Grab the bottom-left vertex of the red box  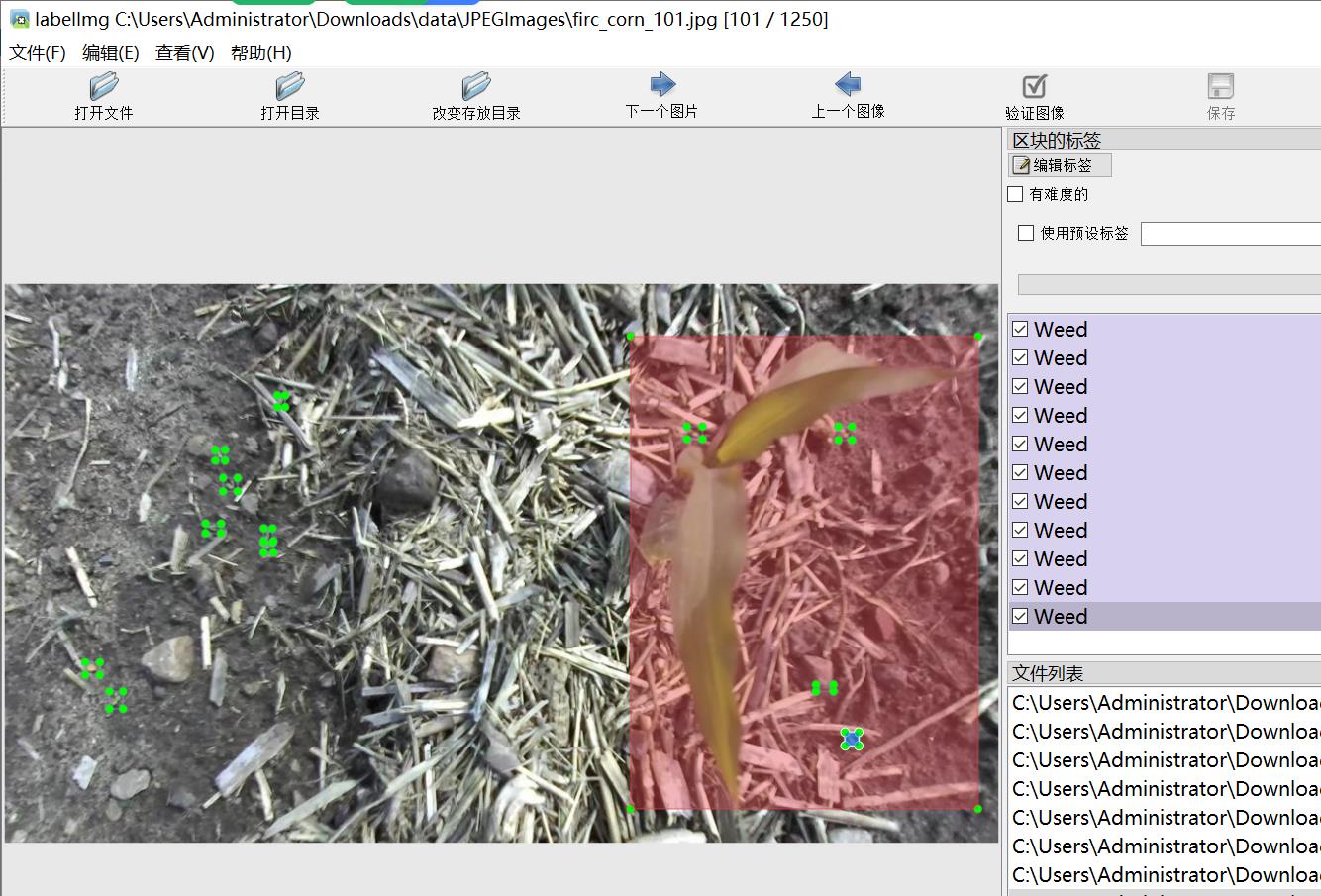[631, 809]
